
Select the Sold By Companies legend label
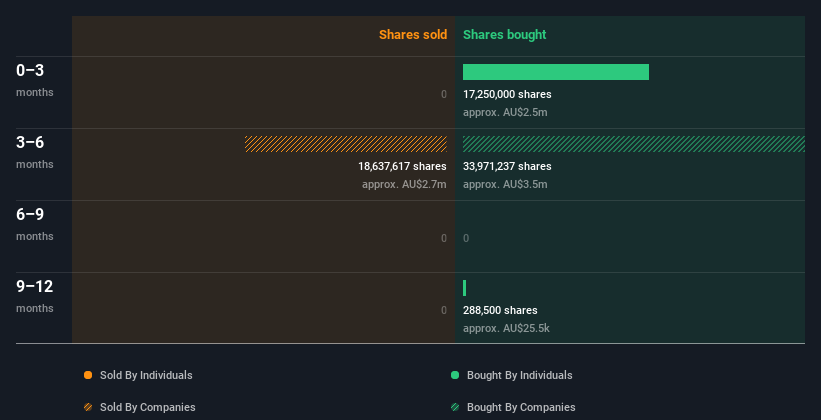pyautogui.click(x=148, y=407)
